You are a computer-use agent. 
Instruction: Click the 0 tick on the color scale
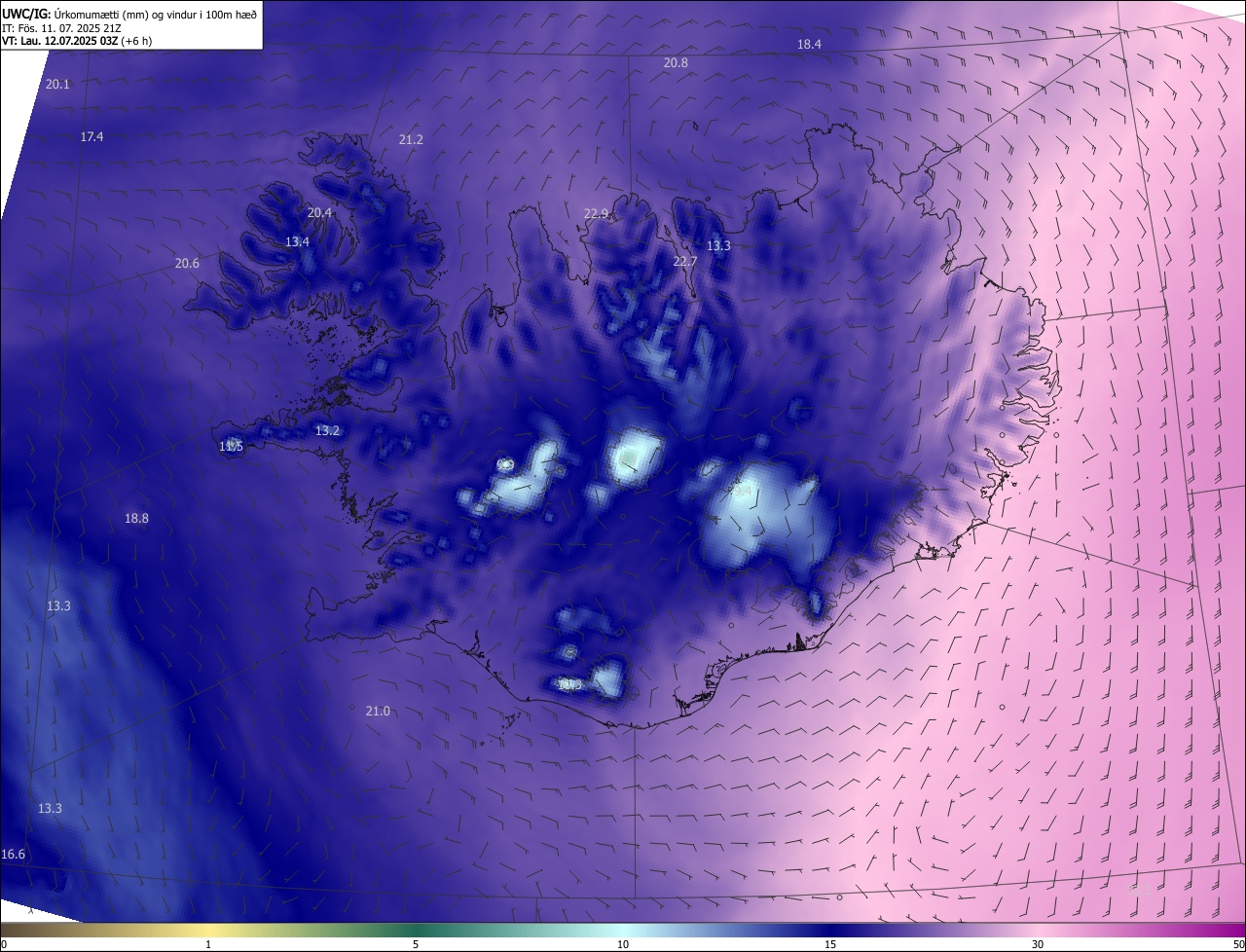[3, 944]
